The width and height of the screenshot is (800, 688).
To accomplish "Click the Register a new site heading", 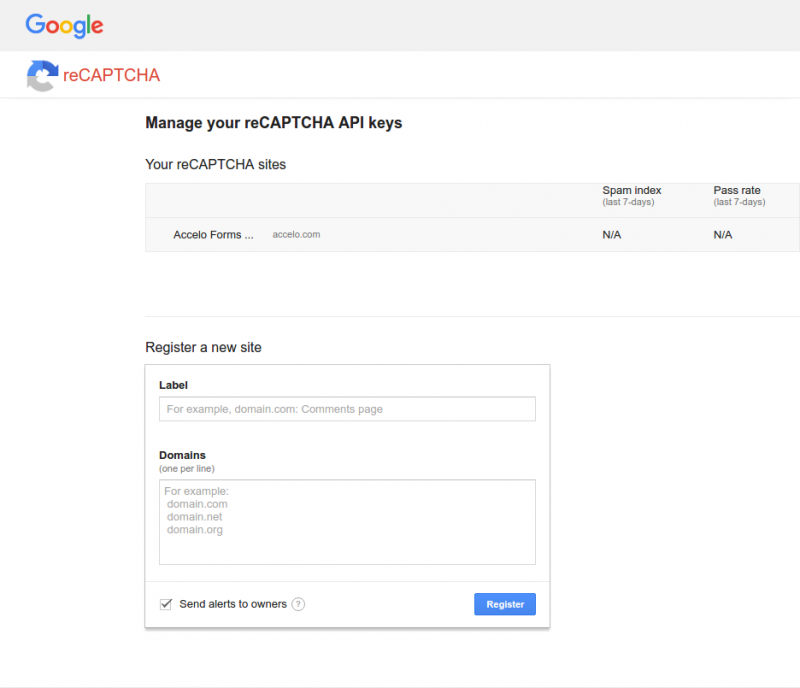I will pos(203,347).
